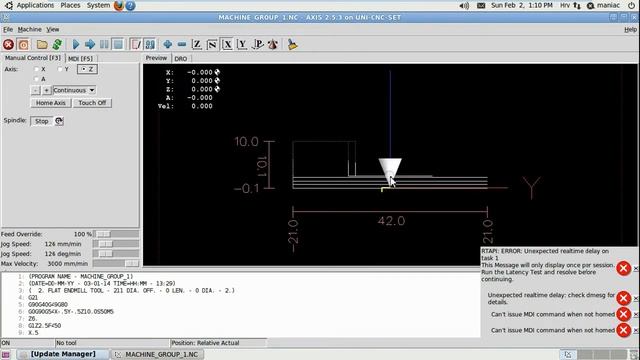Reload the current file with green arrows
Viewport: 640px width, 360px height.
(57, 44)
